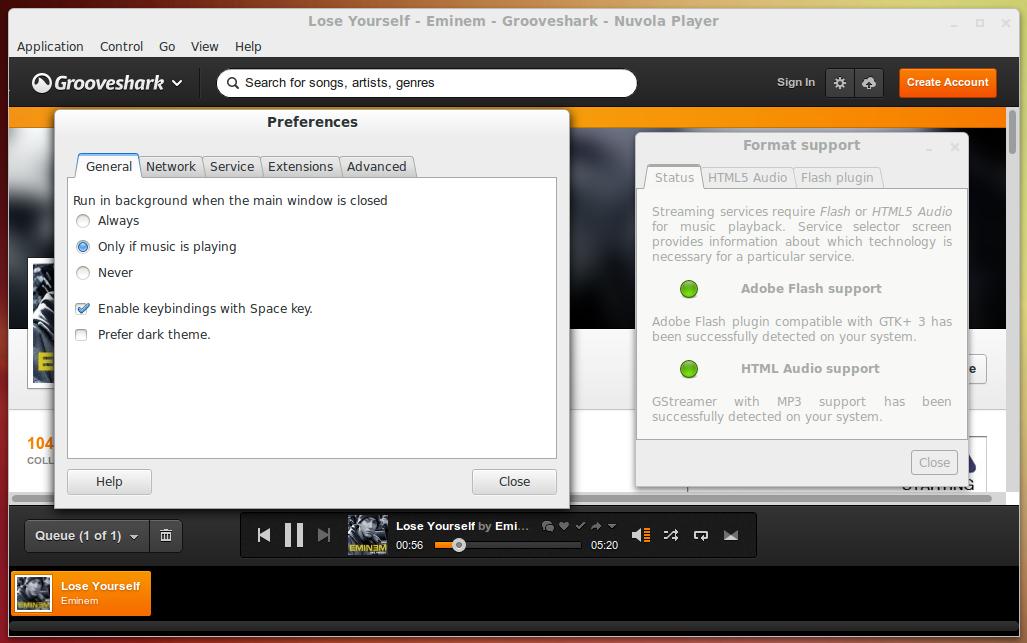
Task: Select the Always run in background option
Action: (x=84, y=221)
